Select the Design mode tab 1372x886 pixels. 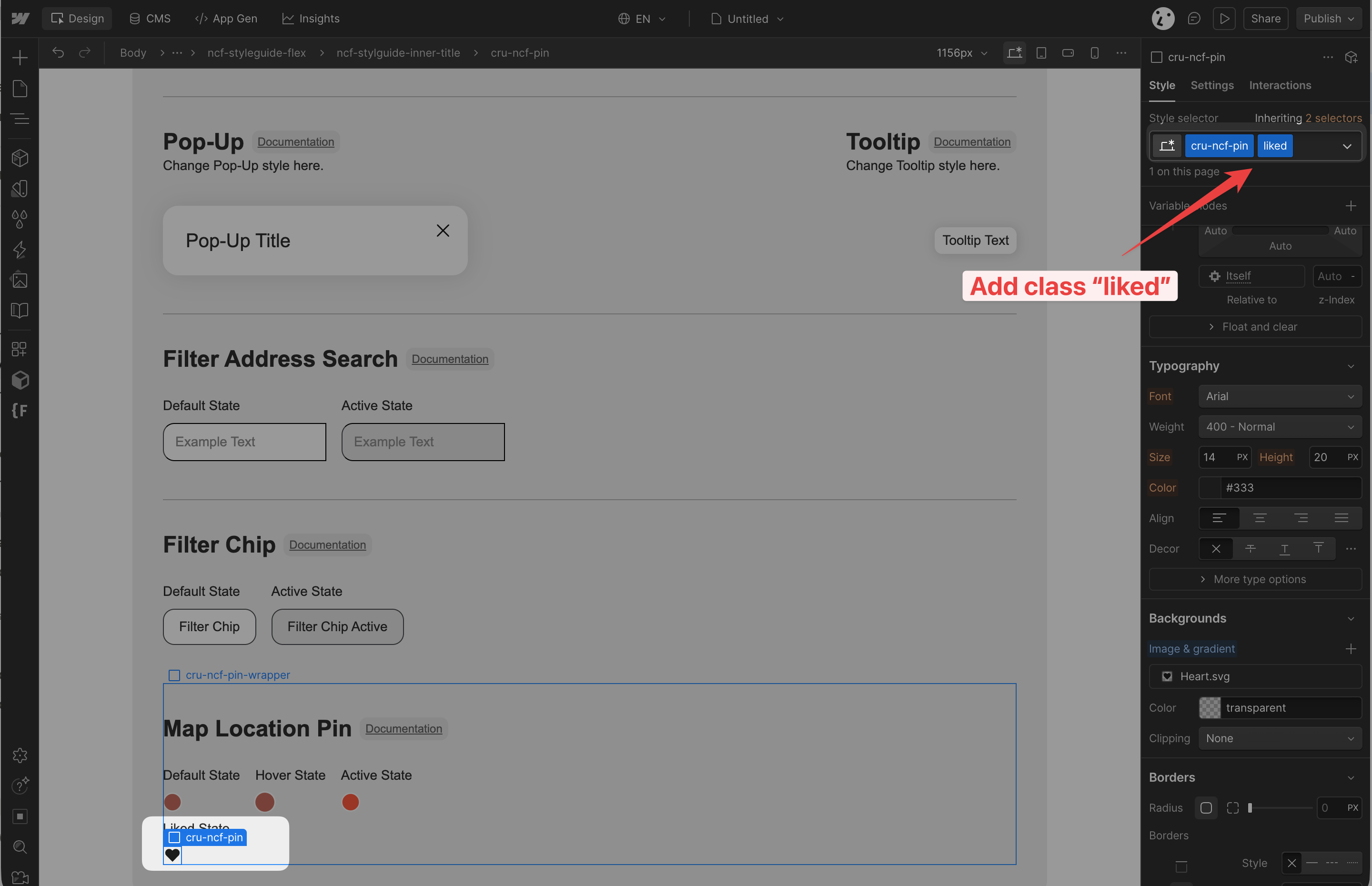[x=77, y=19]
